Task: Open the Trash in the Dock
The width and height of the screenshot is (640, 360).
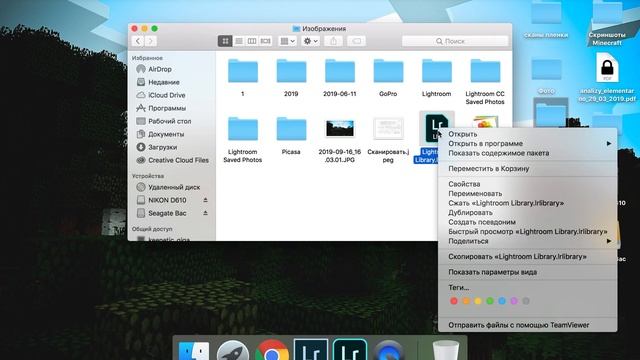Action: point(446,351)
